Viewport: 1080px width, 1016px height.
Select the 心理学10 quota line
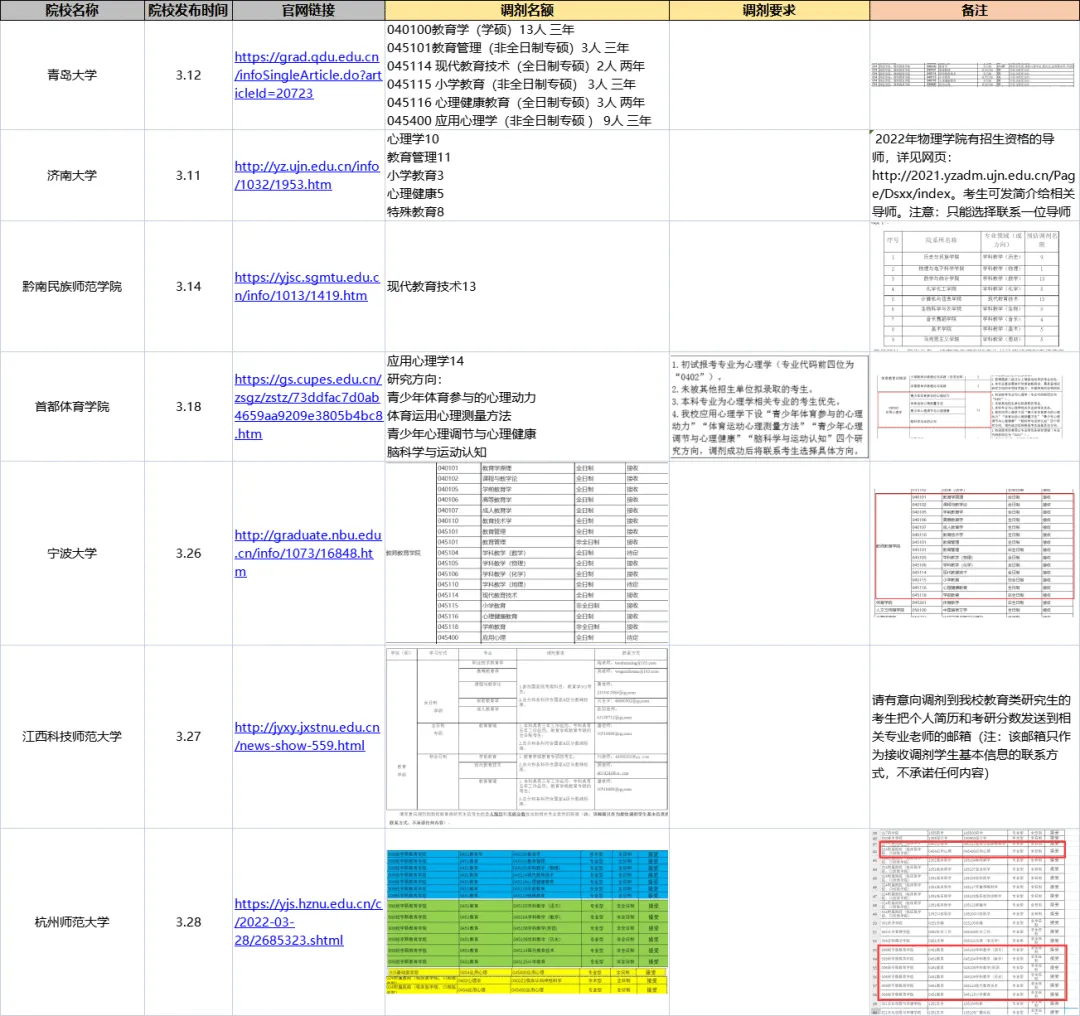413,139
